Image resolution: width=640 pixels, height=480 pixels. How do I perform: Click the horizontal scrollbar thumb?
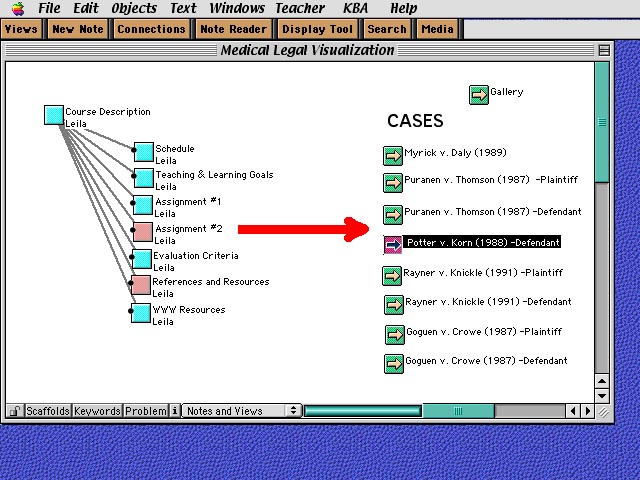tap(458, 411)
